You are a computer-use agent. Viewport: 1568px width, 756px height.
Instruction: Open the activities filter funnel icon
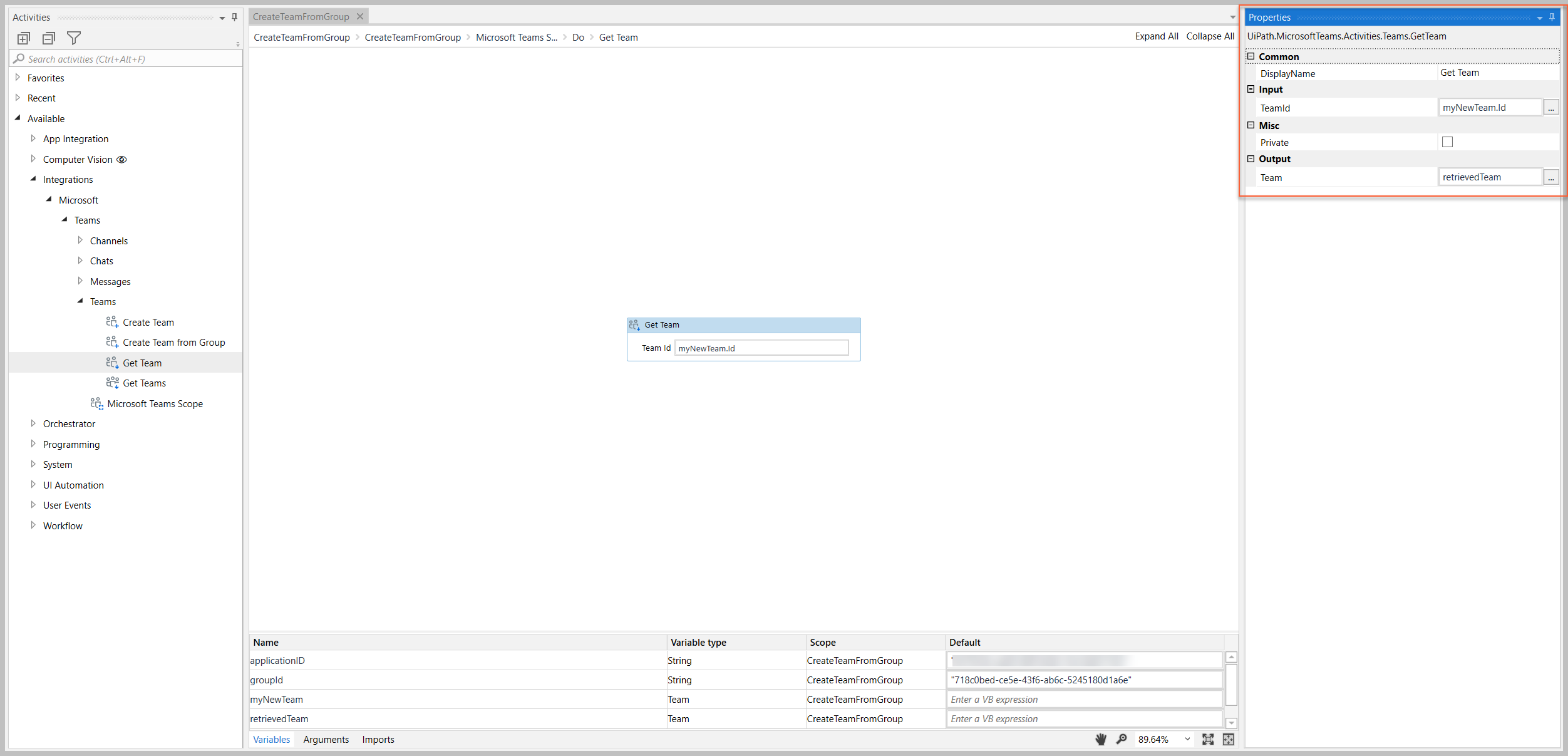tap(74, 38)
